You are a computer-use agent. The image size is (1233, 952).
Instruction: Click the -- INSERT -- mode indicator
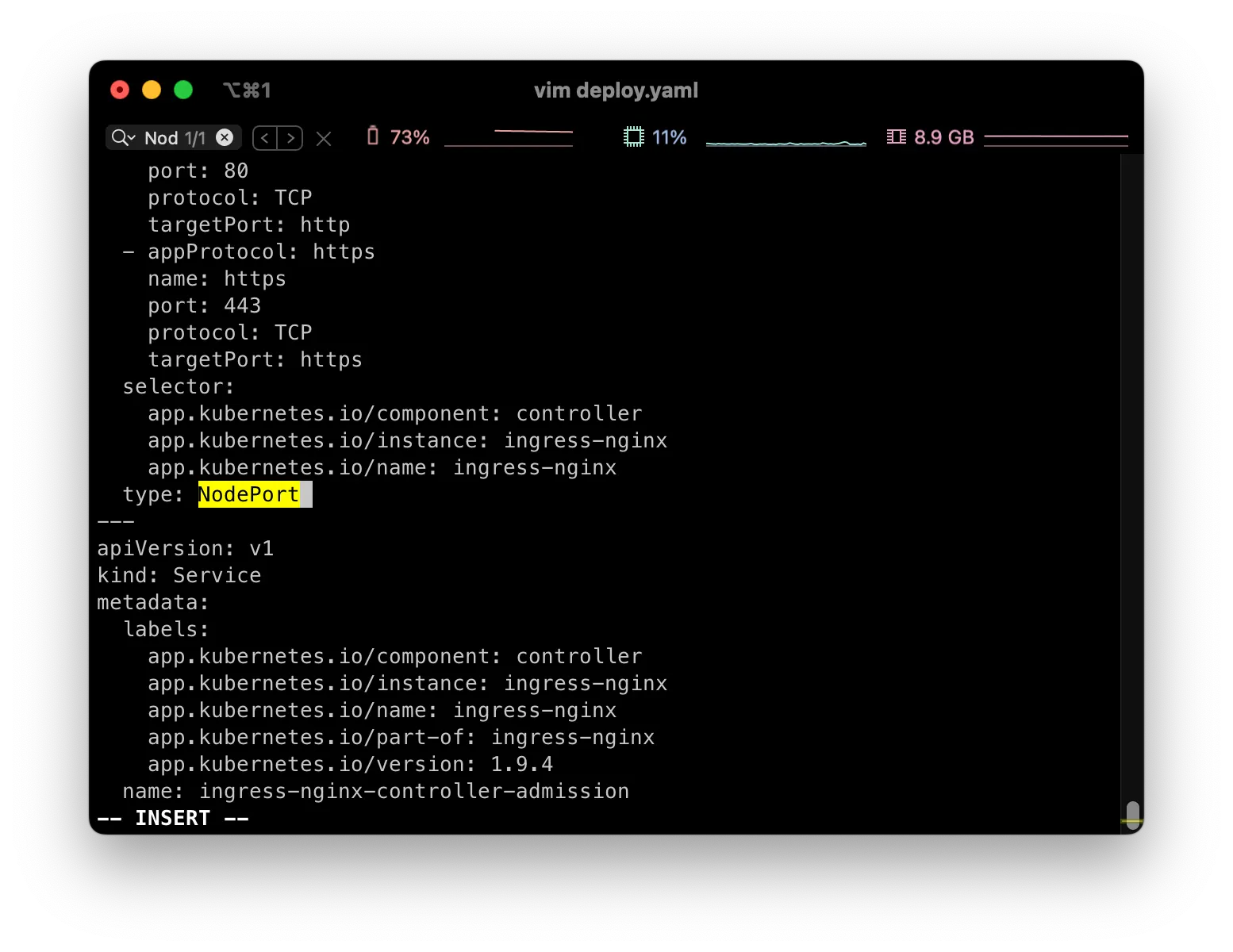[172, 818]
